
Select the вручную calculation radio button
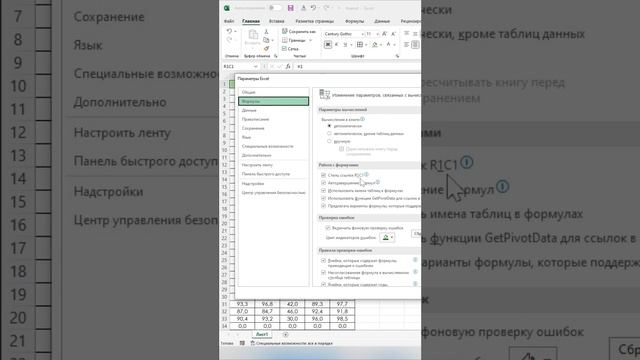click(x=329, y=141)
